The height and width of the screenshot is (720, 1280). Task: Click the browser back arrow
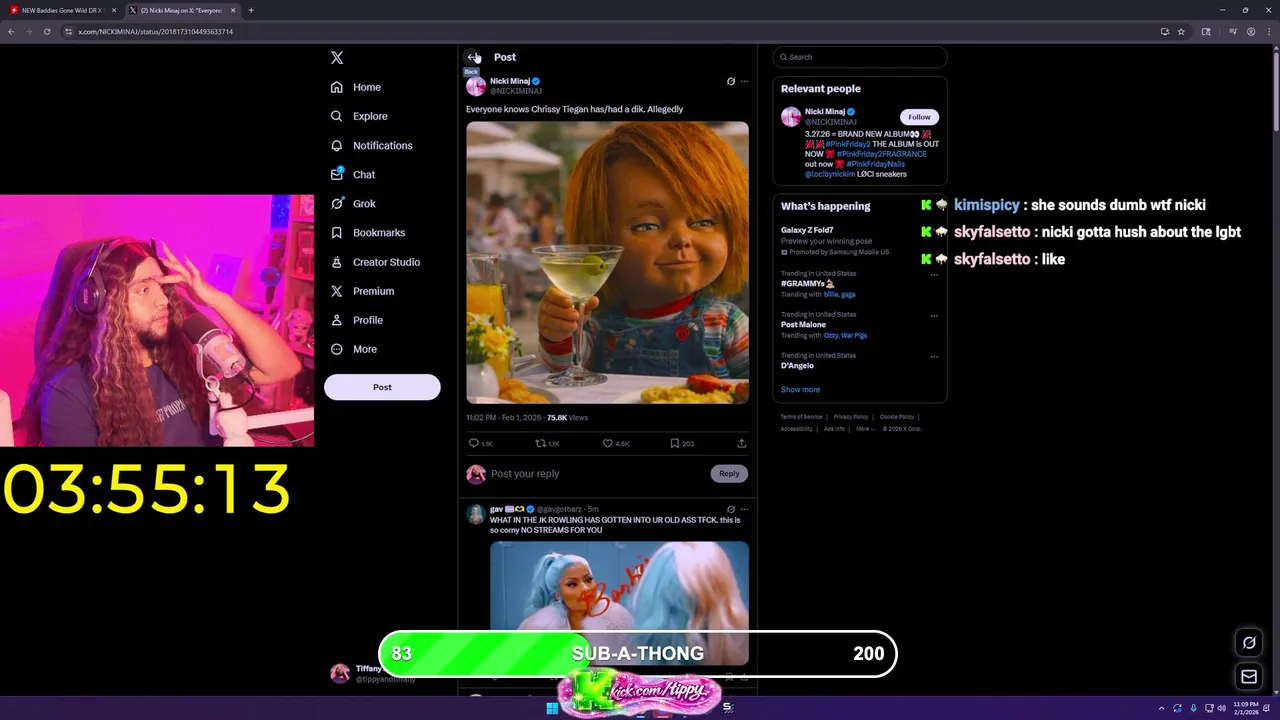[x=11, y=32]
